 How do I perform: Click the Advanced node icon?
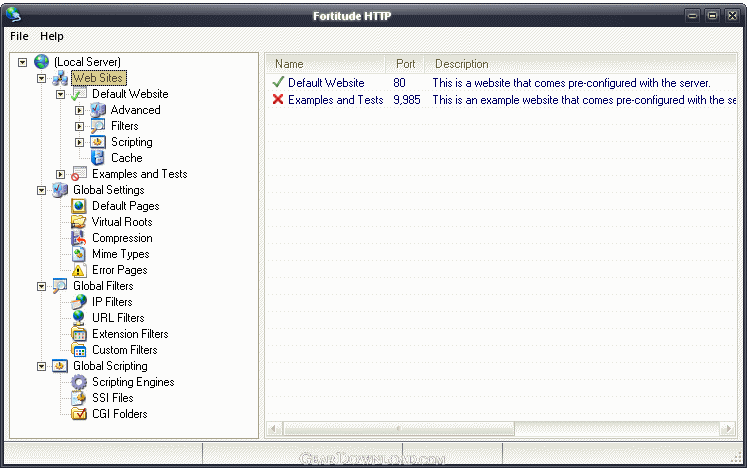[98, 110]
